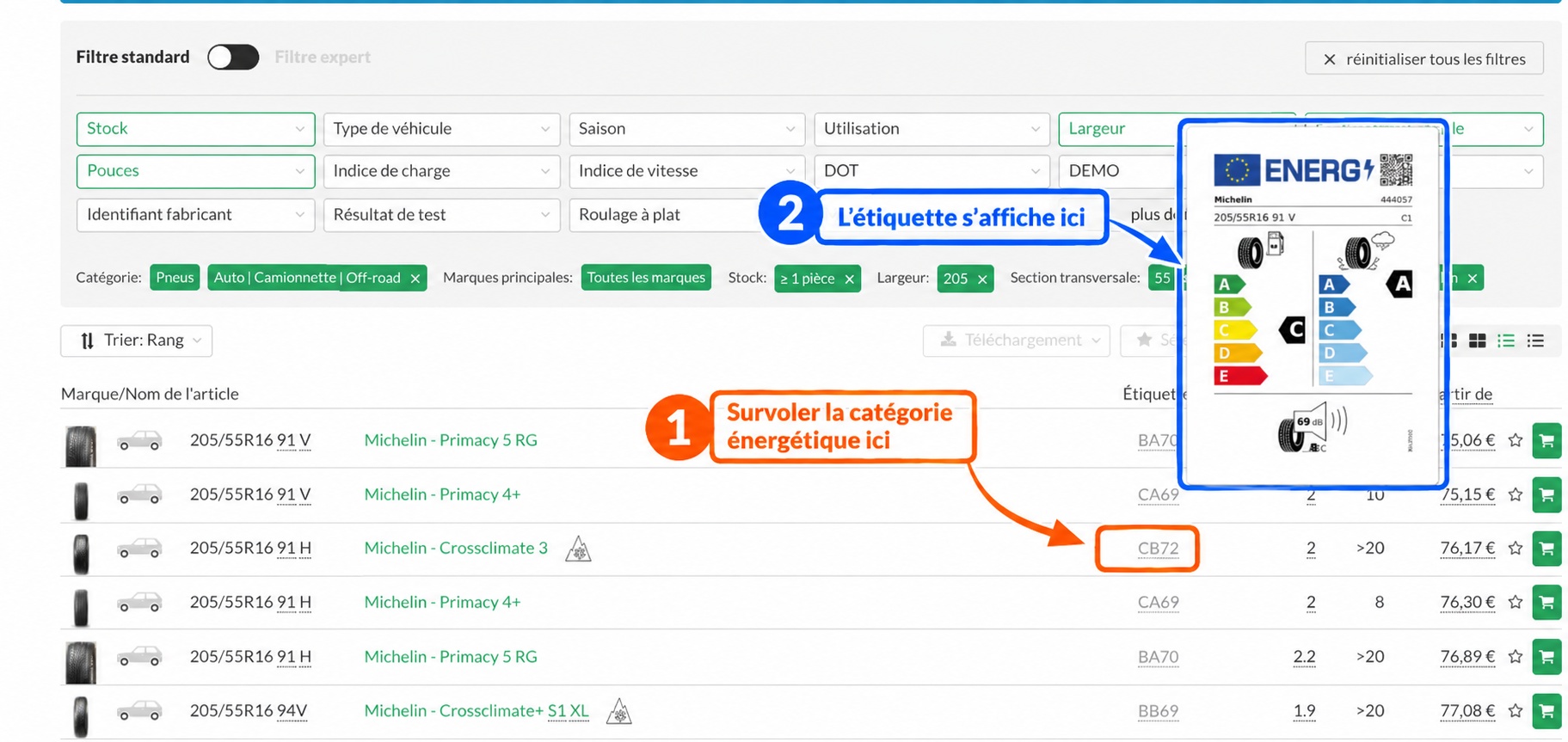Switch to compact list view icon
The width and height of the screenshot is (1568, 742).
(x=1535, y=341)
